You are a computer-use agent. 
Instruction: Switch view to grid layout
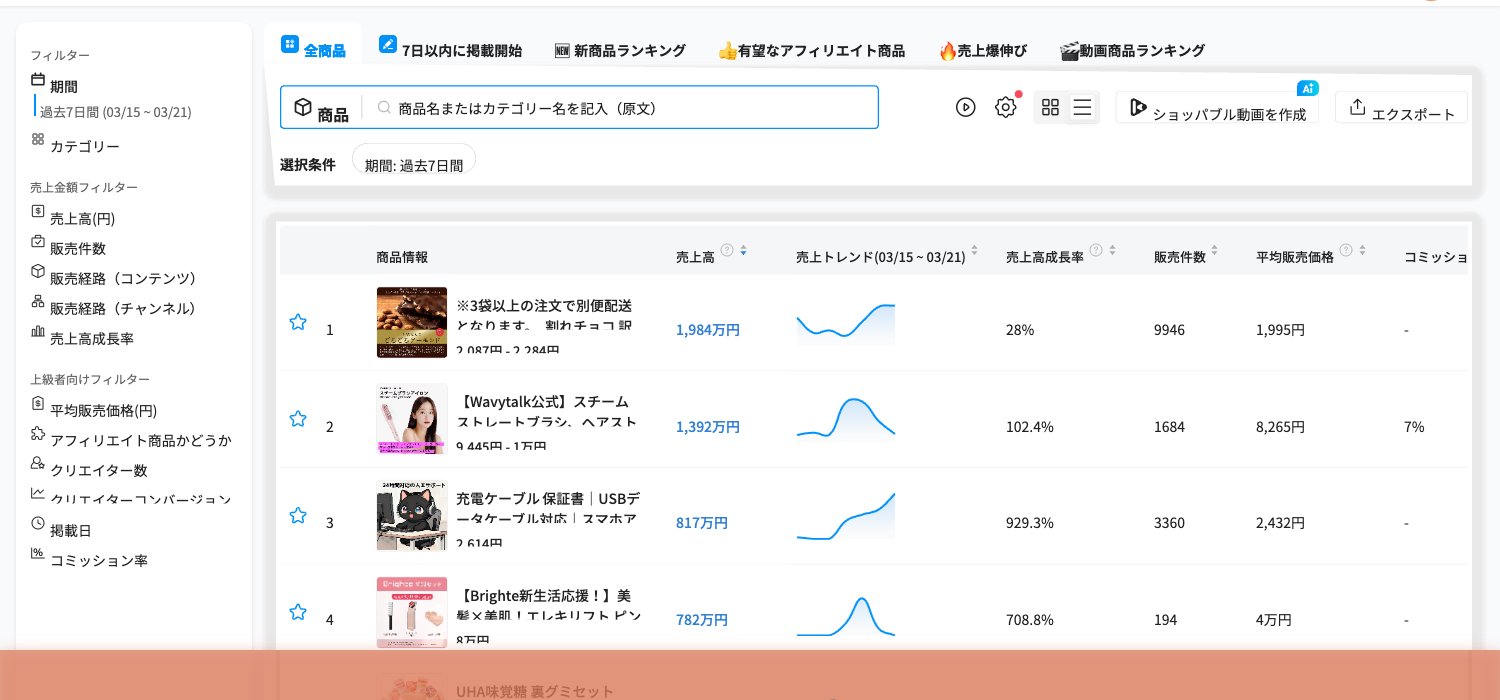(1050, 107)
